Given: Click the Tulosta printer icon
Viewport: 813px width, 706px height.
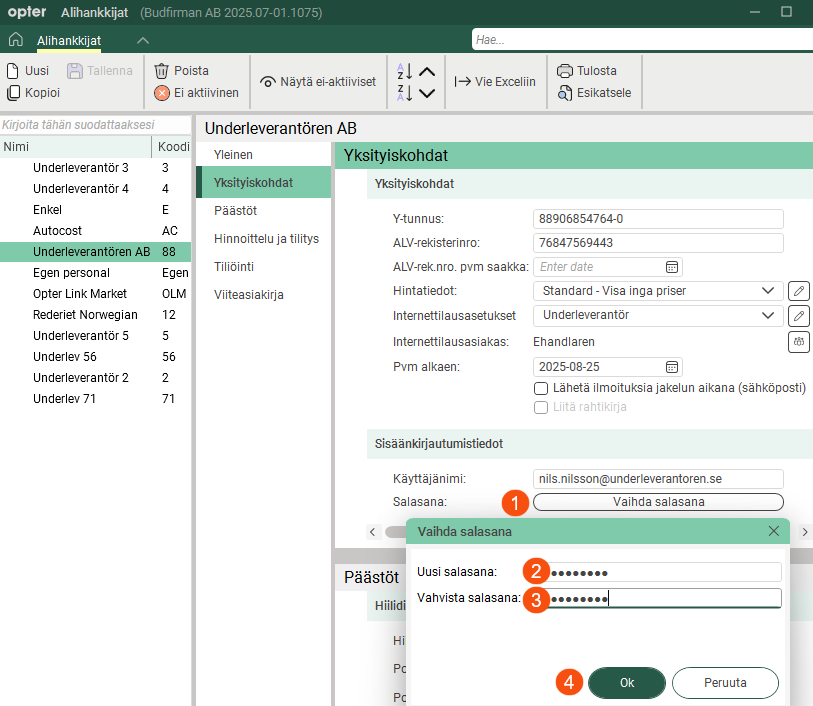Looking at the screenshot, I should point(565,71).
